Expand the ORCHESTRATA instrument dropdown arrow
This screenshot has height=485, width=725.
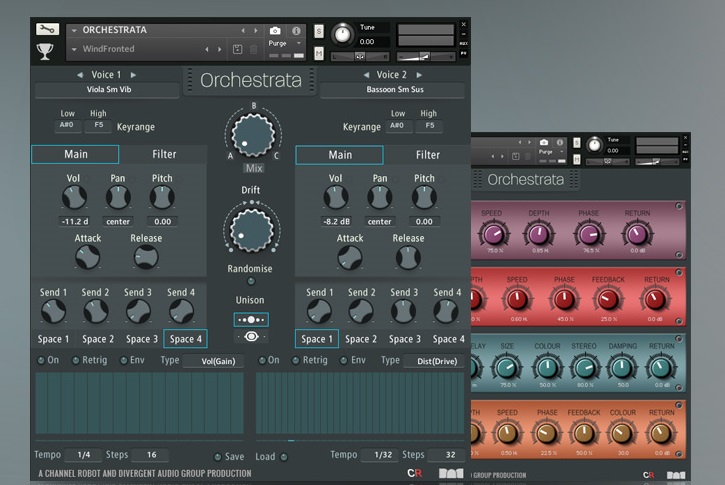74,31
